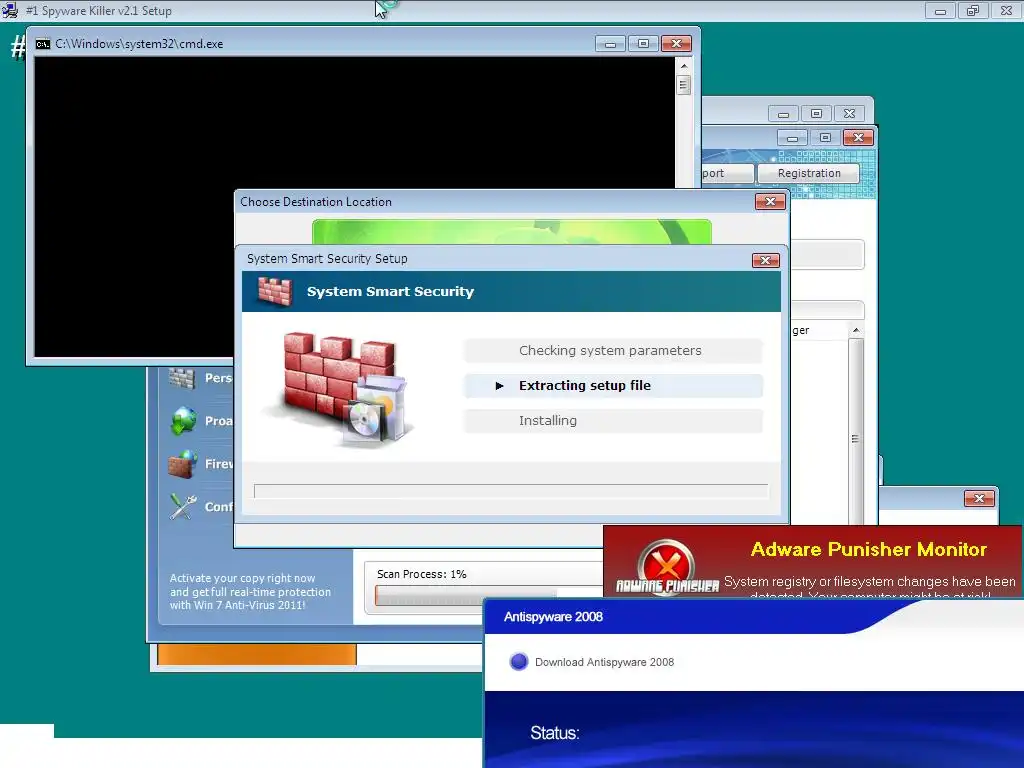Click the play arrow beside Extracting setup file
The height and width of the screenshot is (768, 1024).
pyautogui.click(x=500, y=386)
